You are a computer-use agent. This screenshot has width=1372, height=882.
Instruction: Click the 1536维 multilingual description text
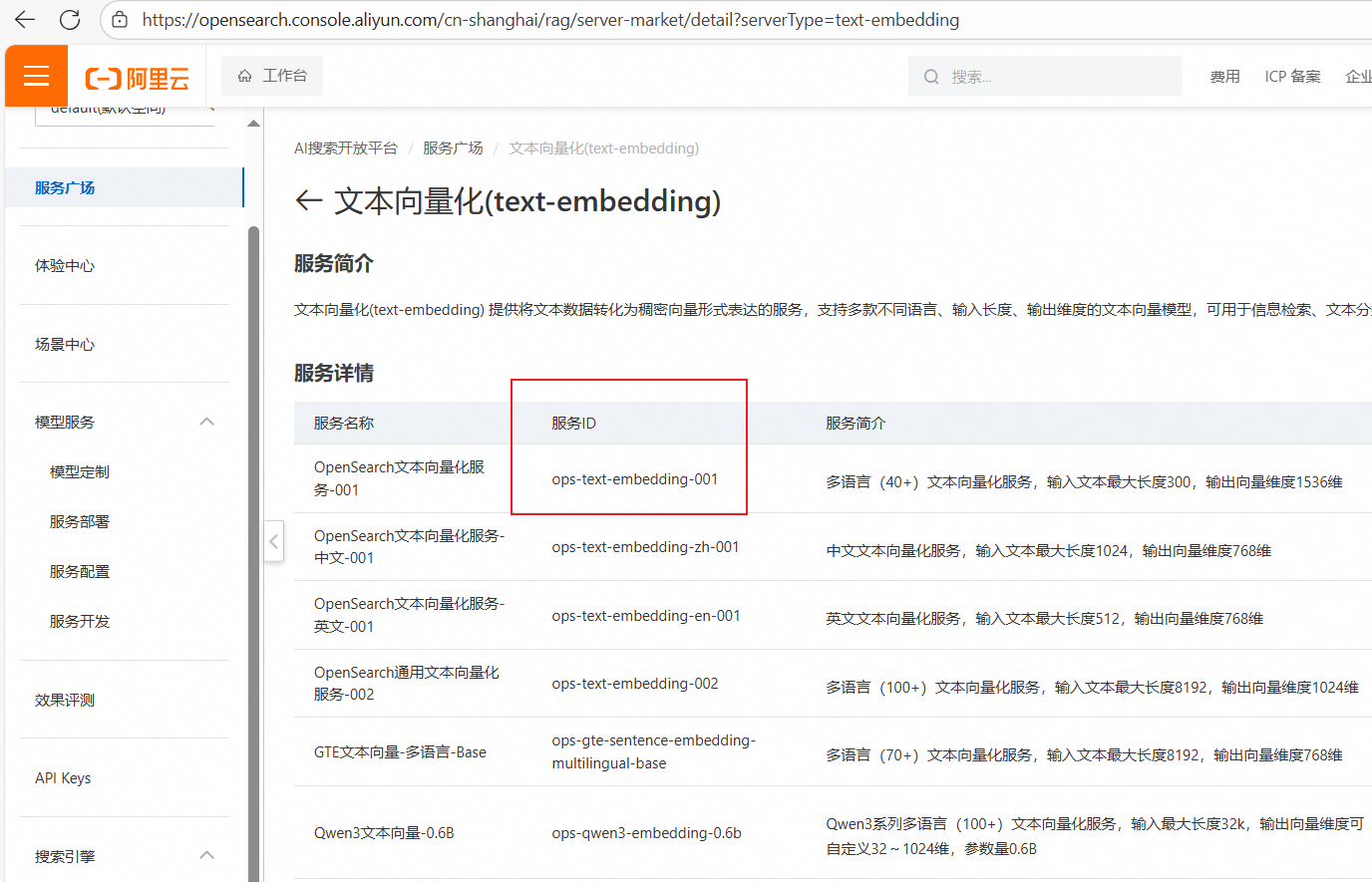click(x=1084, y=482)
